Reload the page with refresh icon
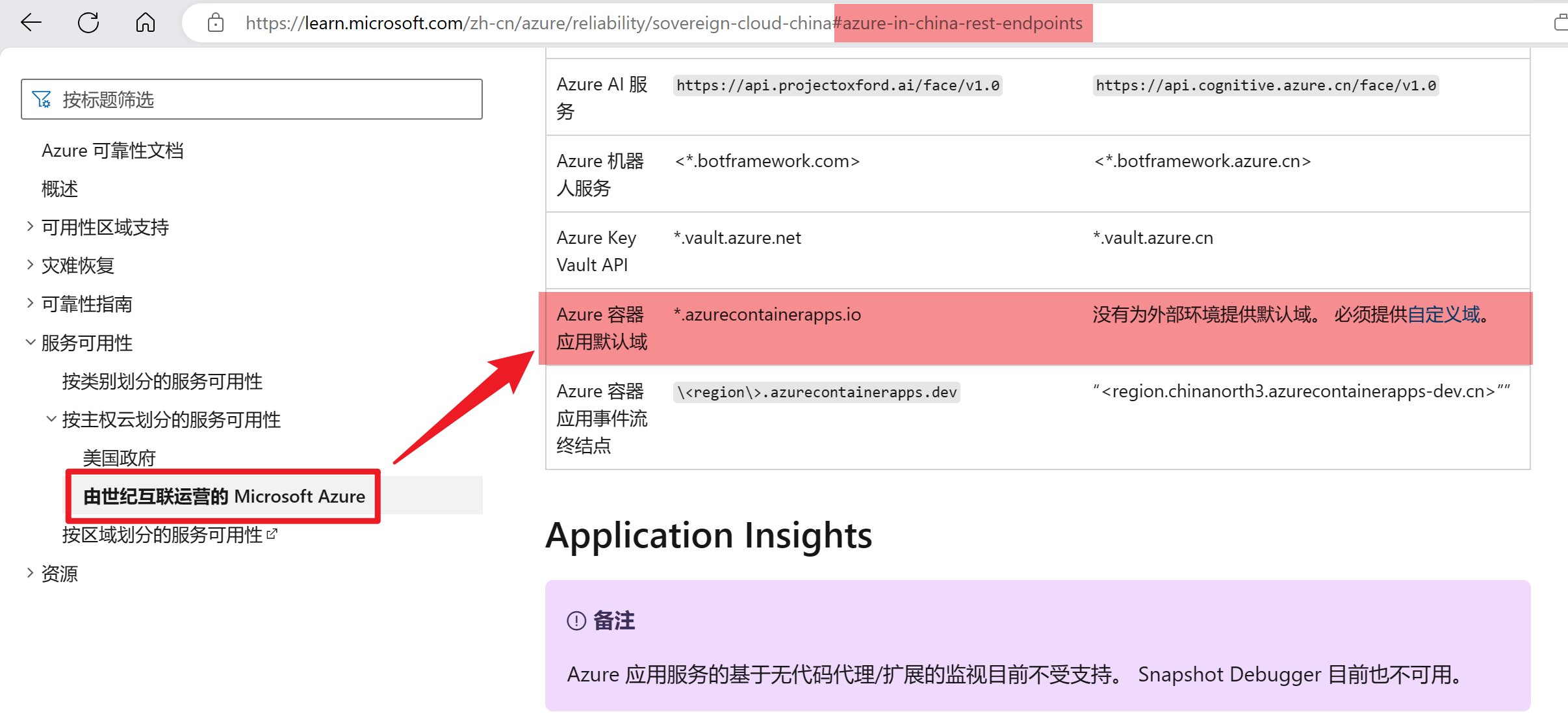1568x725 pixels. [x=88, y=23]
